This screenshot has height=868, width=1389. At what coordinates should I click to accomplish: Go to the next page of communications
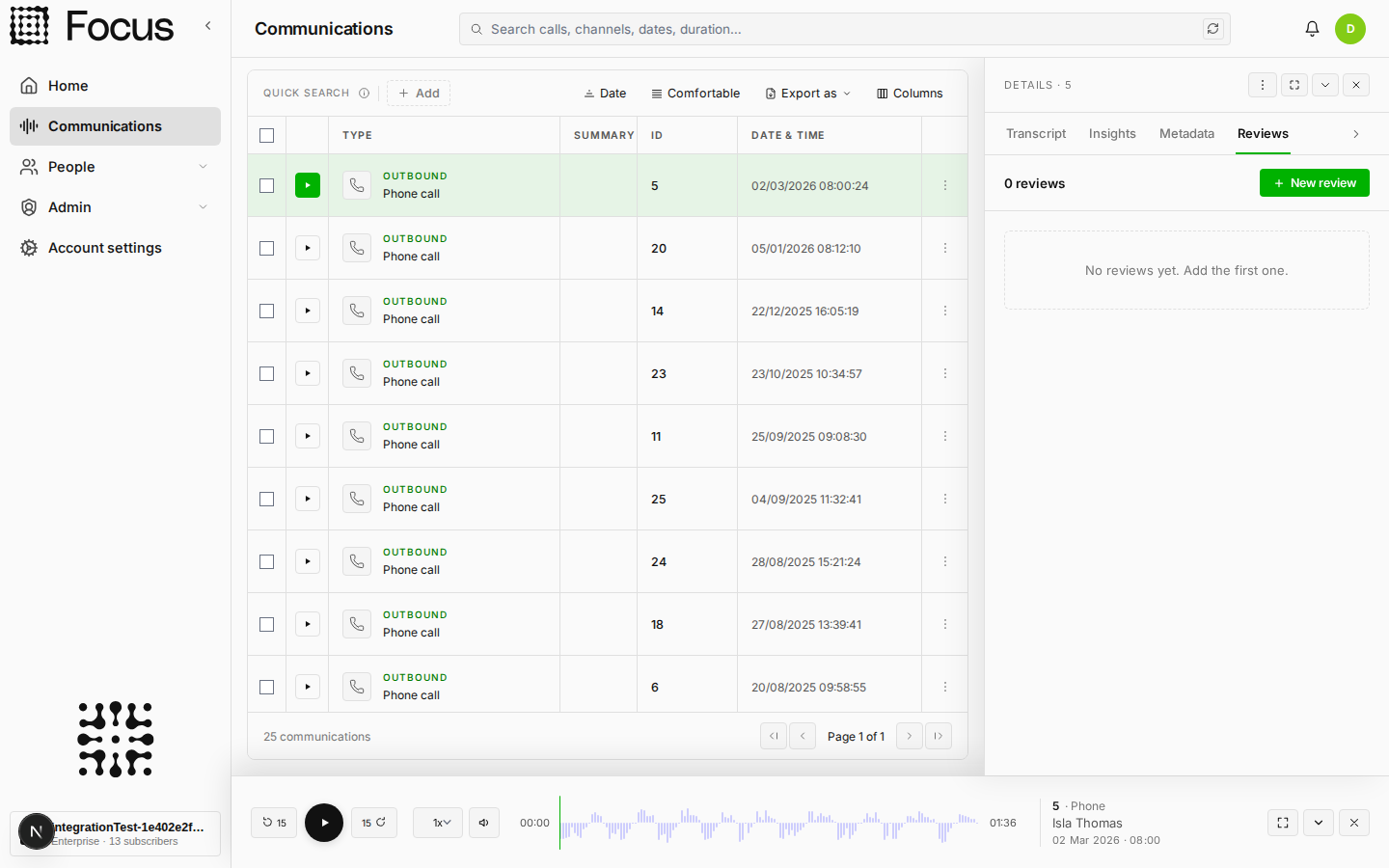click(x=910, y=736)
